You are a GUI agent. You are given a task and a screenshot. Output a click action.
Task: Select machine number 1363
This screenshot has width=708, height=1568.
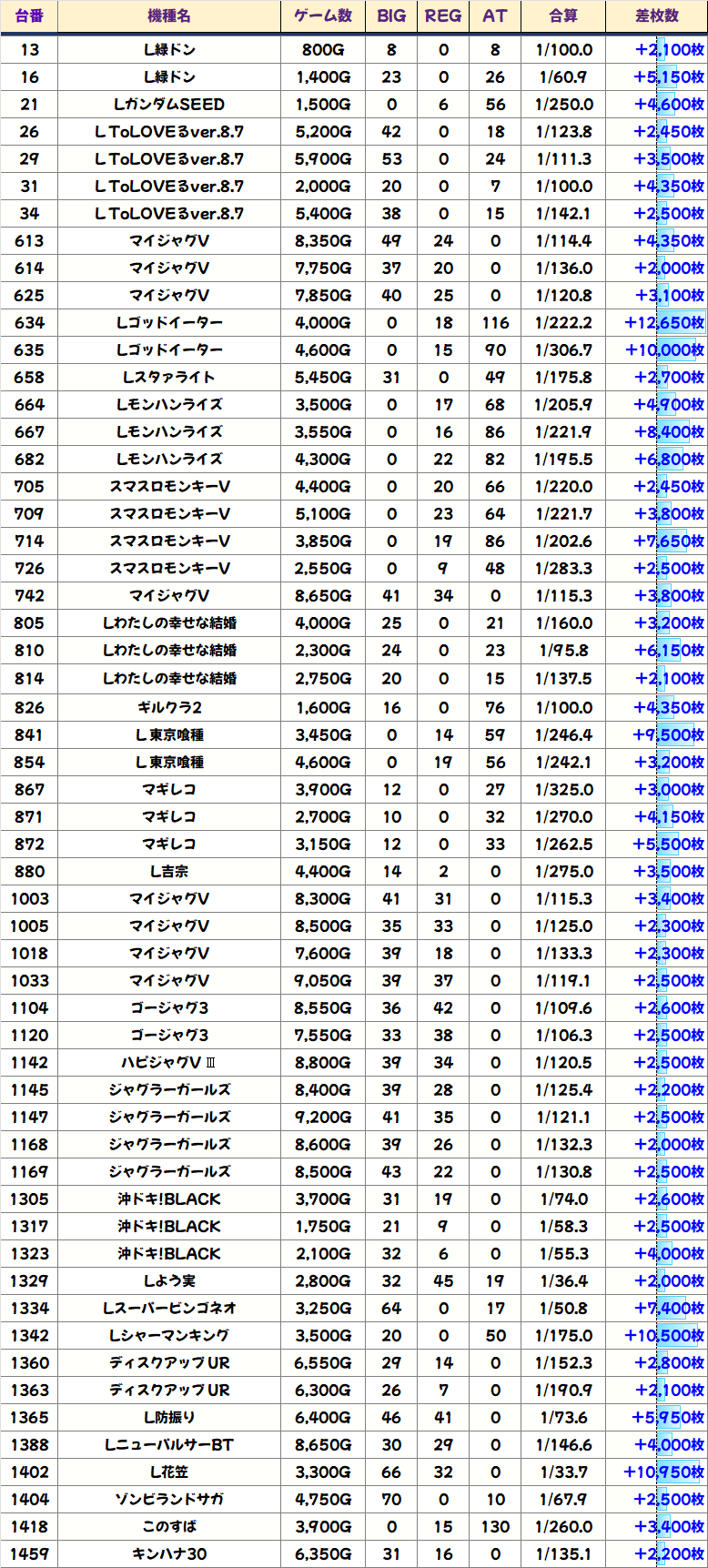(x=29, y=1391)
